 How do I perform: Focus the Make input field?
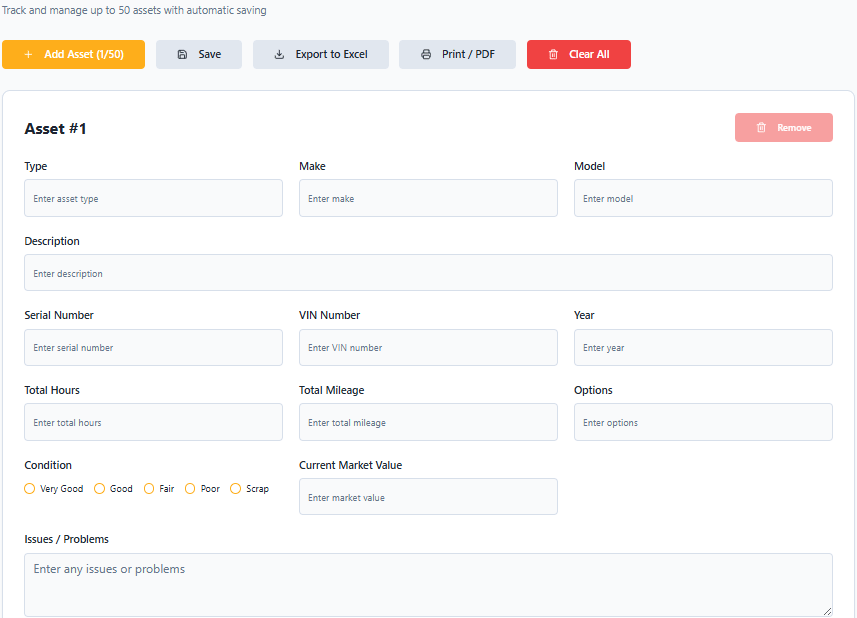[x=428, y=198]
